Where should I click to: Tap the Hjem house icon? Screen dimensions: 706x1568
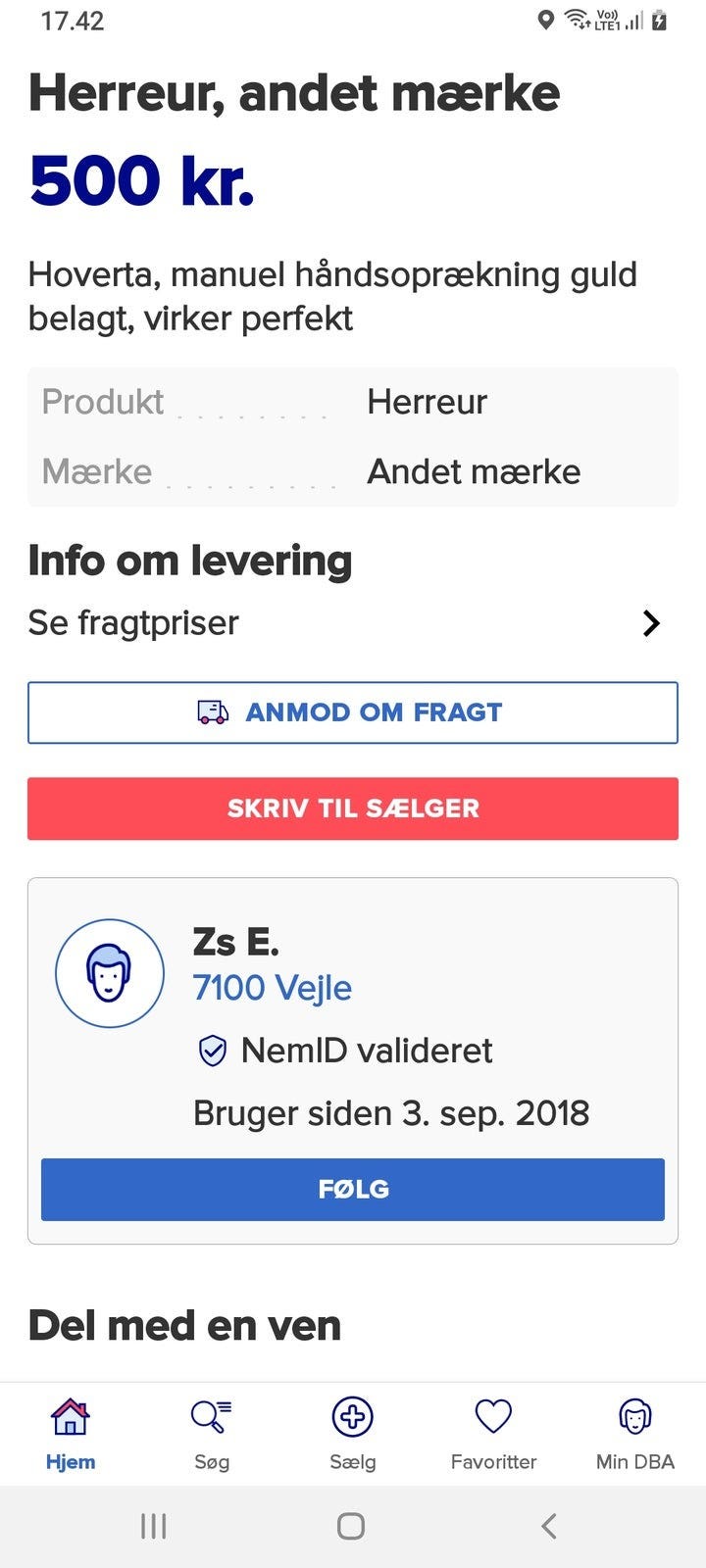(x=70, y=1417)
